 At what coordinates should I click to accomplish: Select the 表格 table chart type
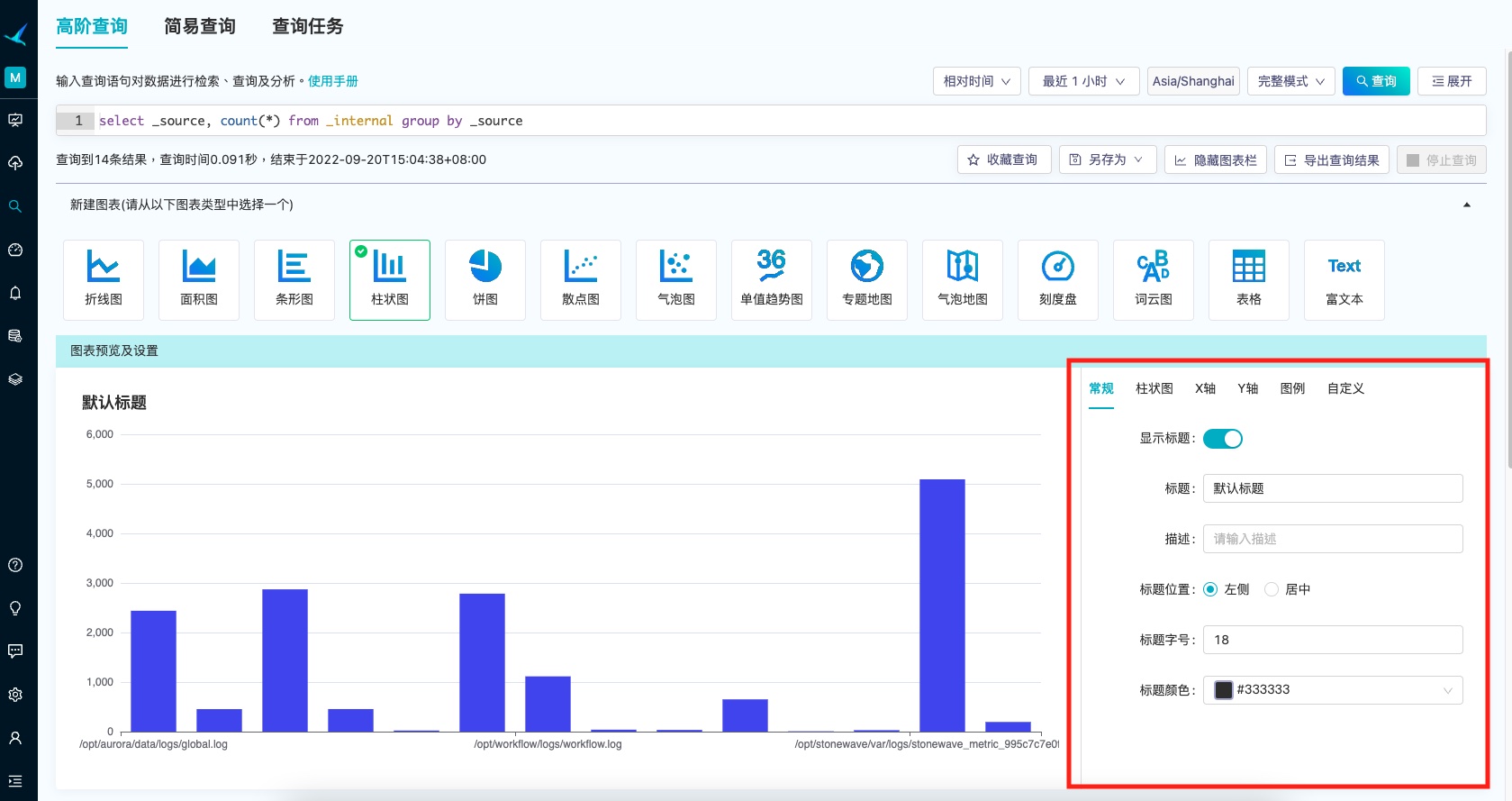[1249, 280]
